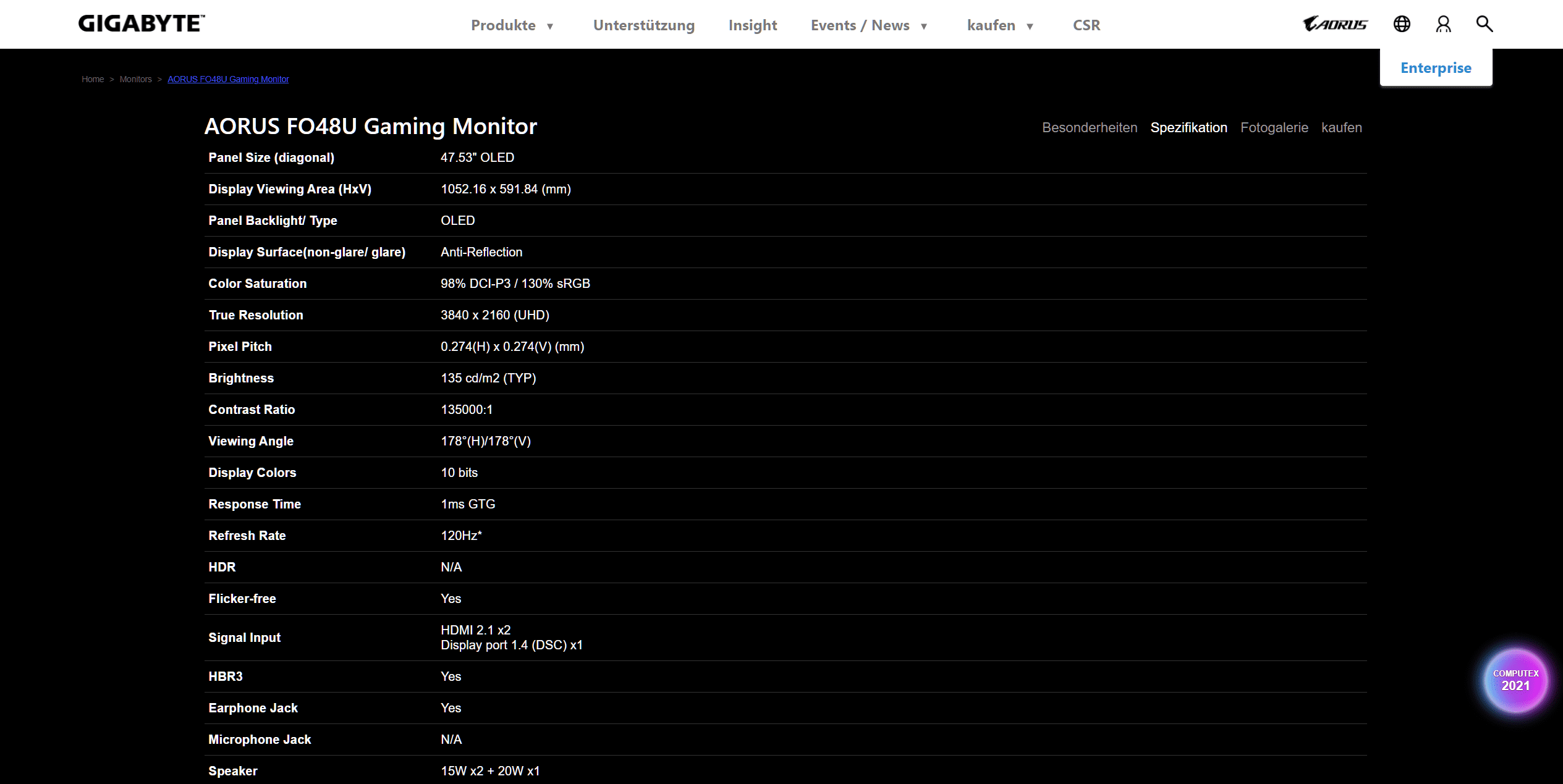The width and height of the screenshot is (1563, 784).
Task: Open the Insight menu item
Action: pos(753,25)
